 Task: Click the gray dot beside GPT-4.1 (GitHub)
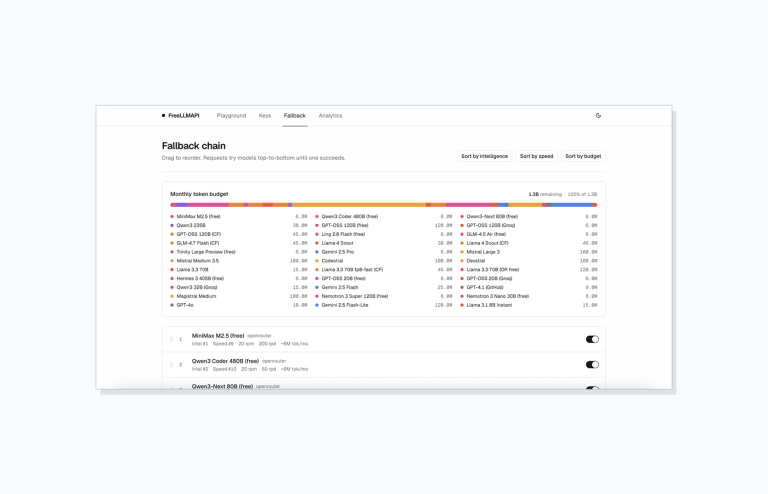[462, 287]
